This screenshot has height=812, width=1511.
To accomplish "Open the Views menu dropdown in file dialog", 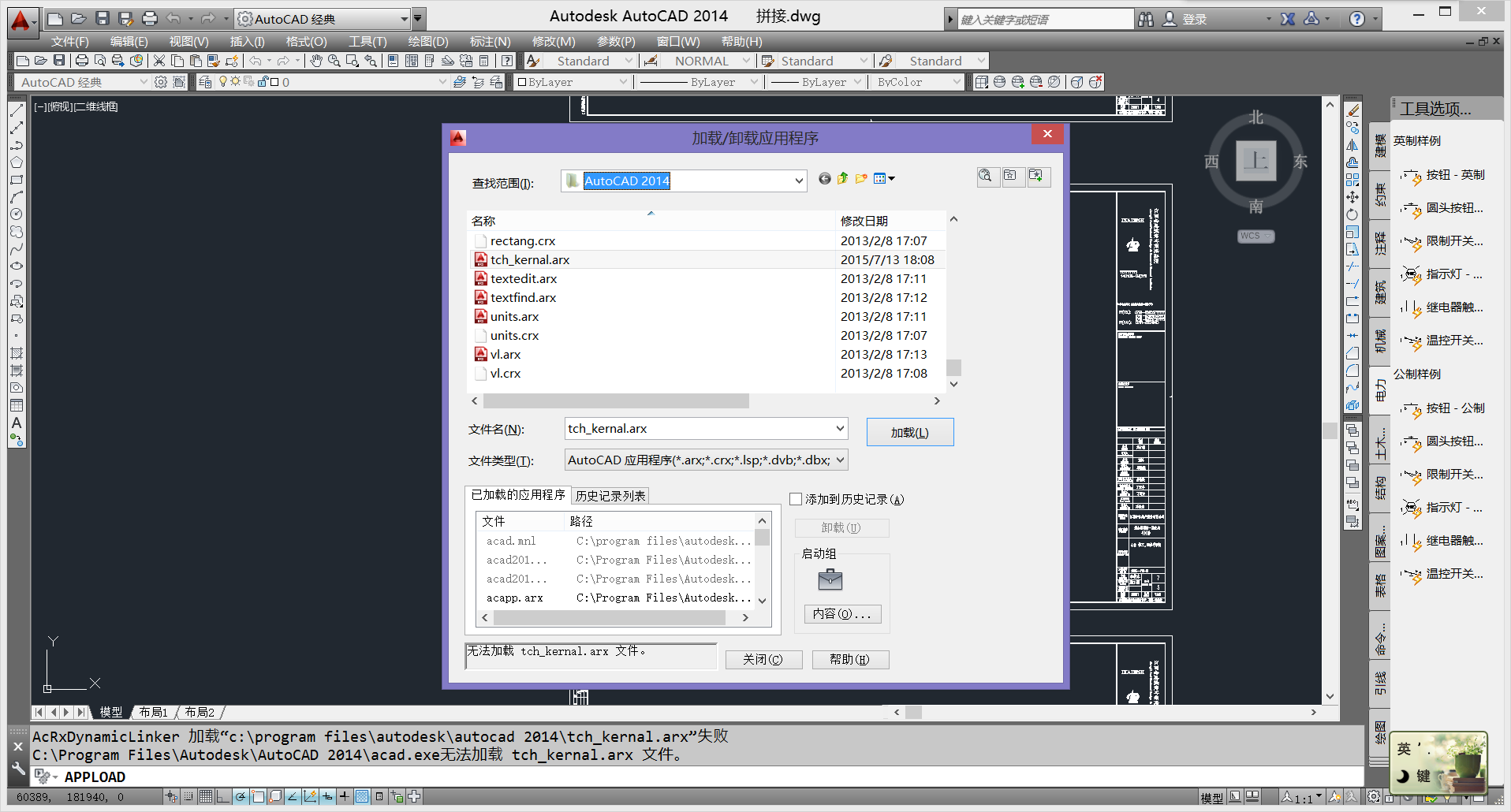I will (884, 179).
